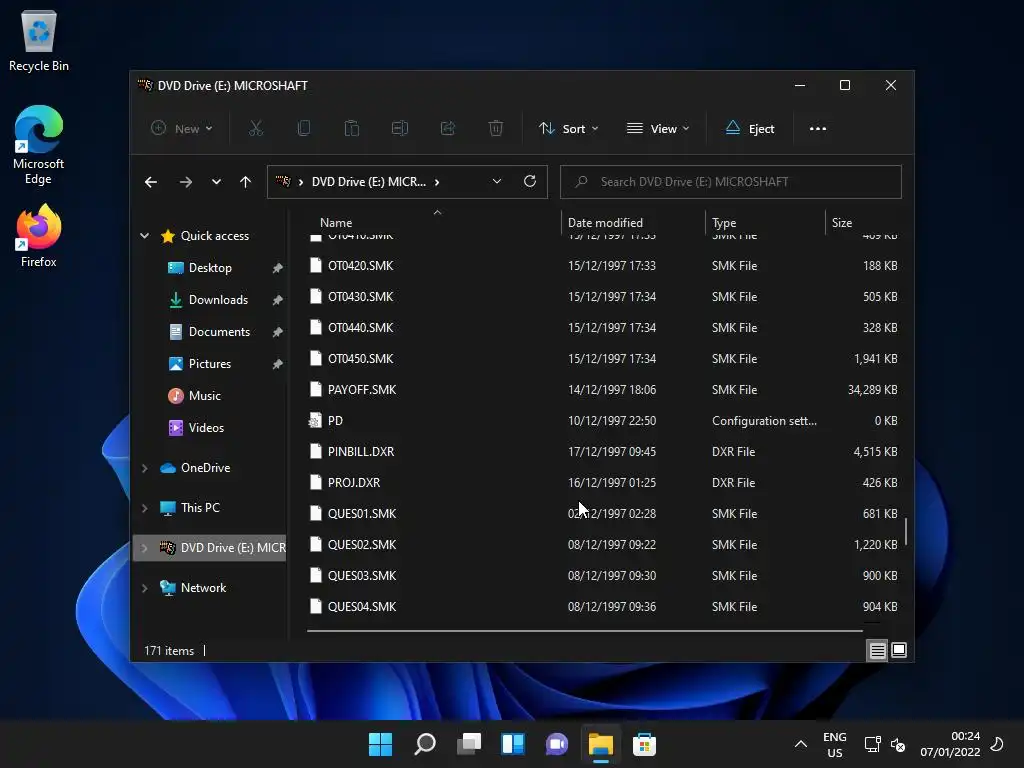Open the clock and date flyout
Screen dimensions: 1024x768
pyautogui.click(x=950, y=744)
